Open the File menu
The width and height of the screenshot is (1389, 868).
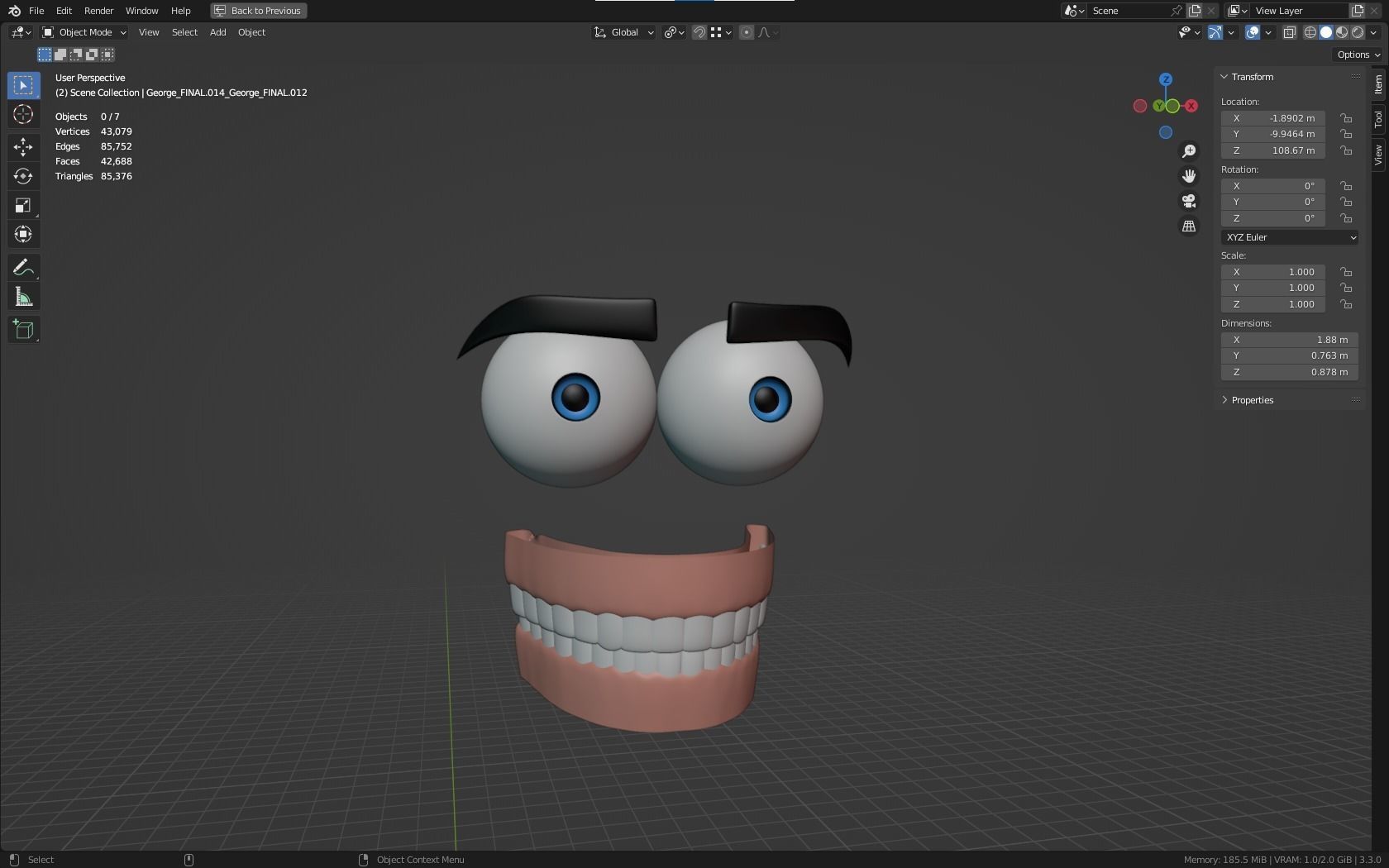click(x=36, y=11)
